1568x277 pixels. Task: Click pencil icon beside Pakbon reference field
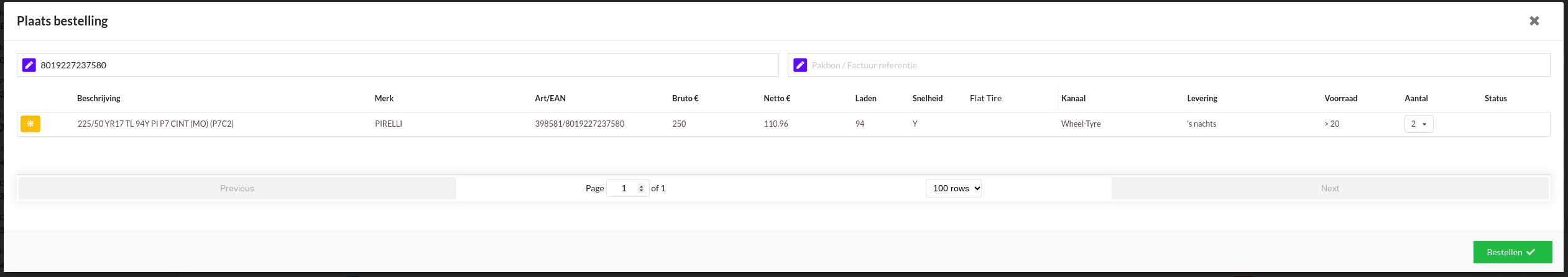point(800,65)
